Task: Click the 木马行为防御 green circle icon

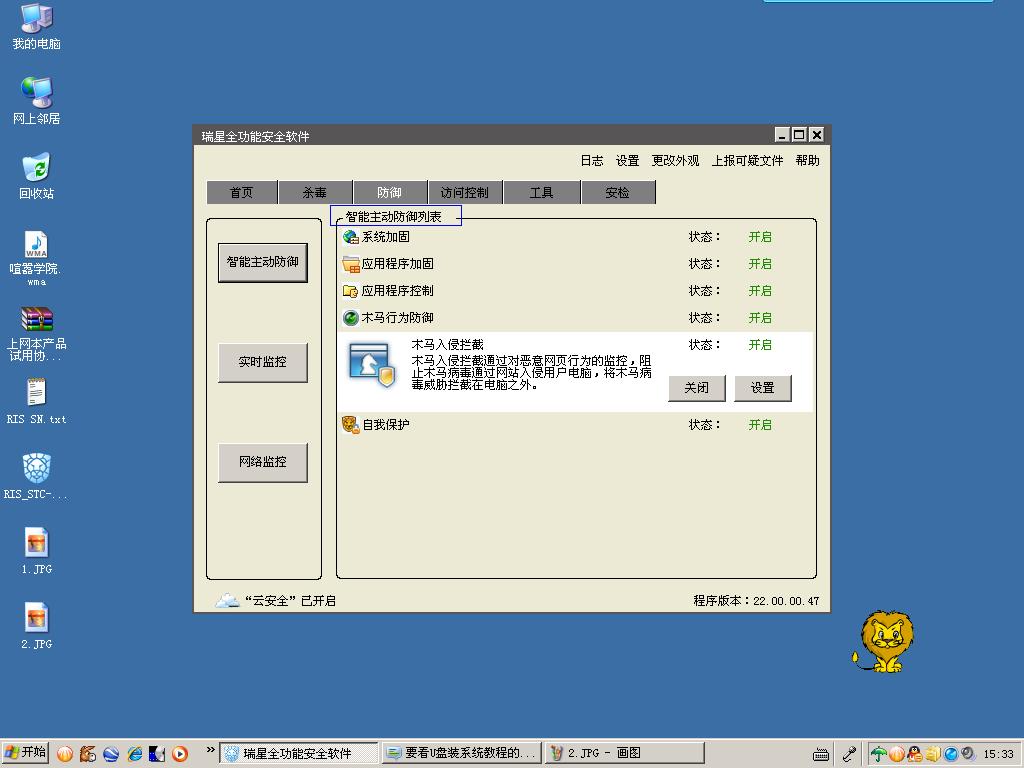Action: 351,318
